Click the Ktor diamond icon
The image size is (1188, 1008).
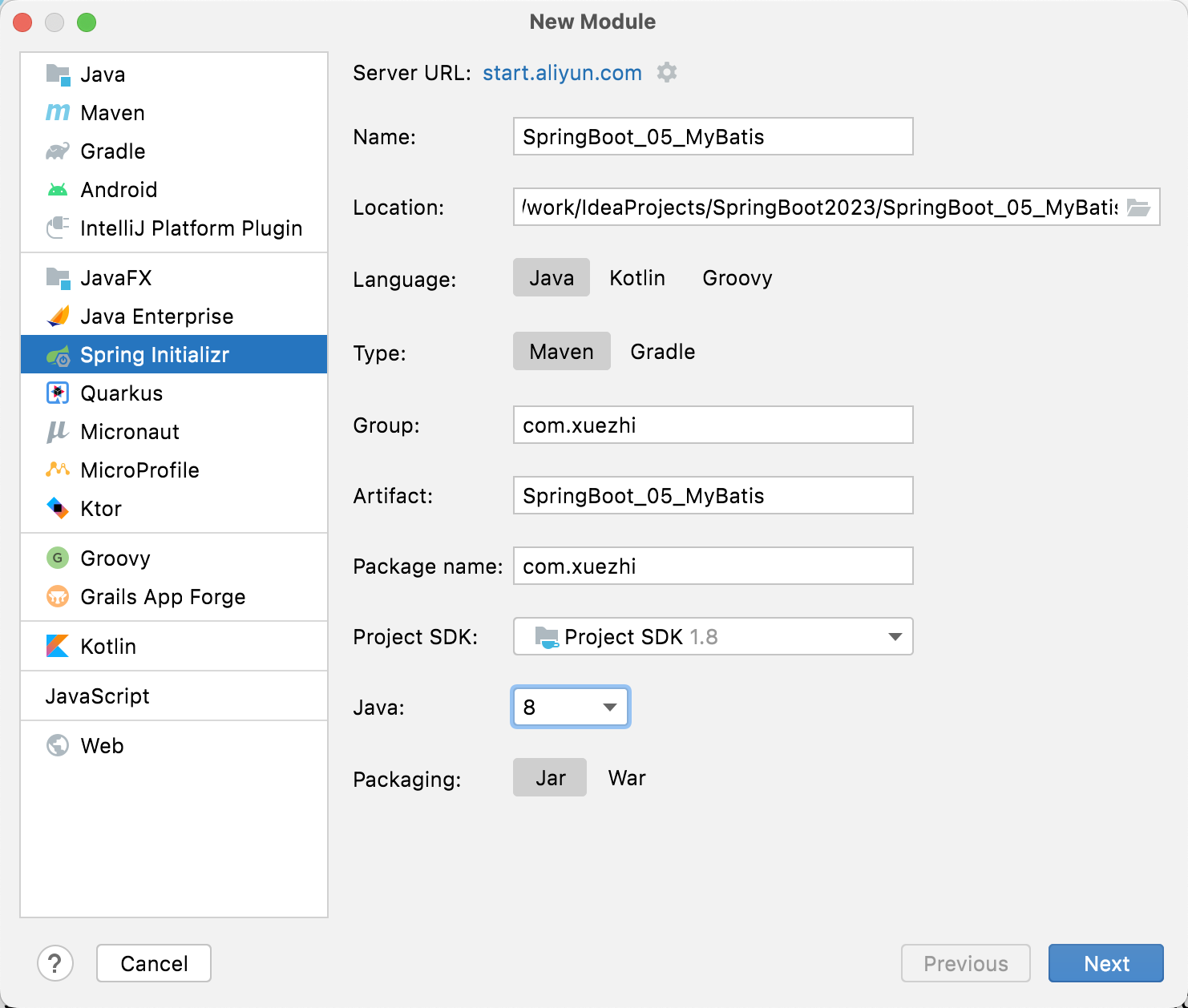click(x=58, y=509)
